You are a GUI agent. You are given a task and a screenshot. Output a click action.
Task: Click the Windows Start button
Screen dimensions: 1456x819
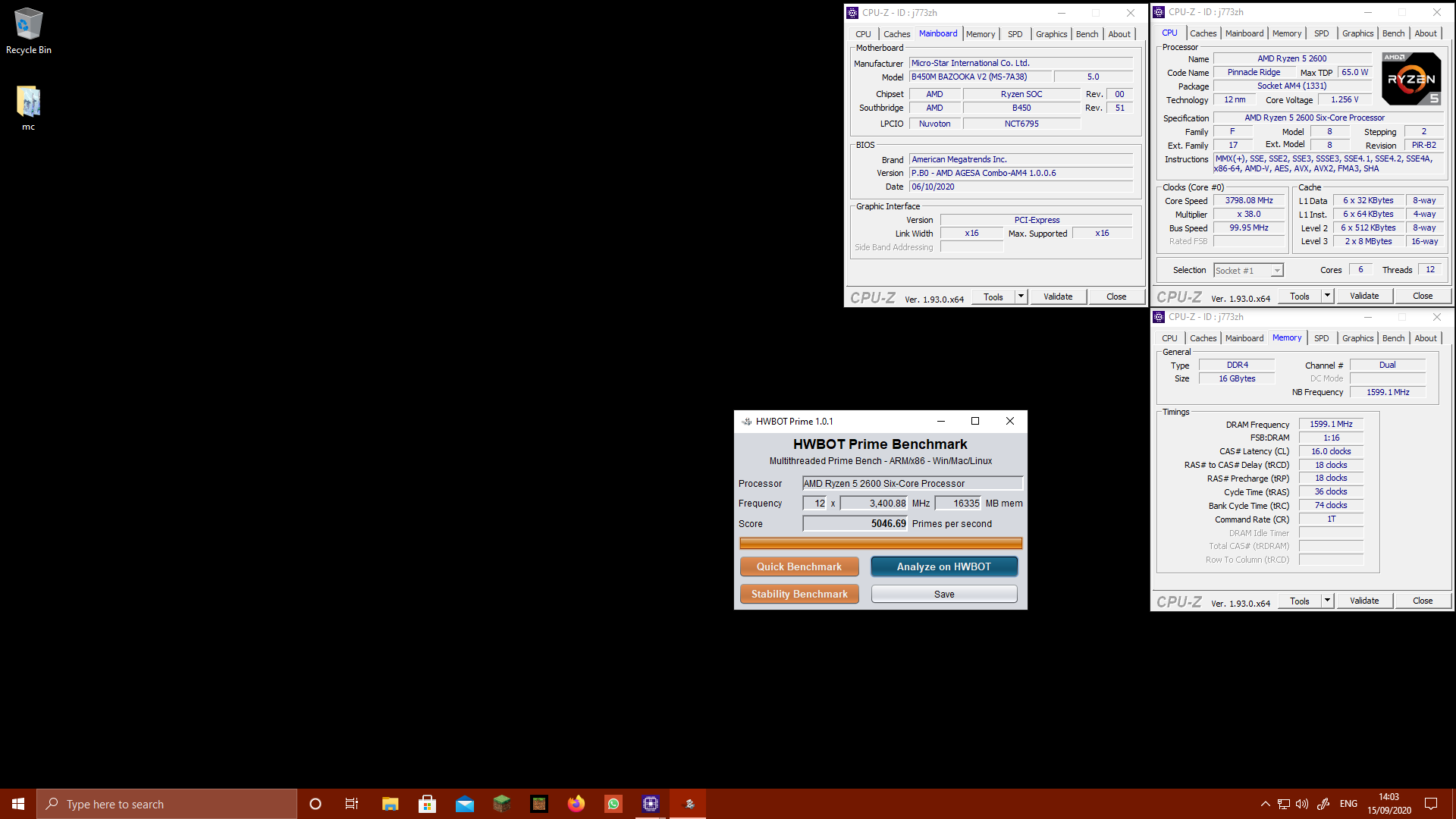click(x=18, y=804)
